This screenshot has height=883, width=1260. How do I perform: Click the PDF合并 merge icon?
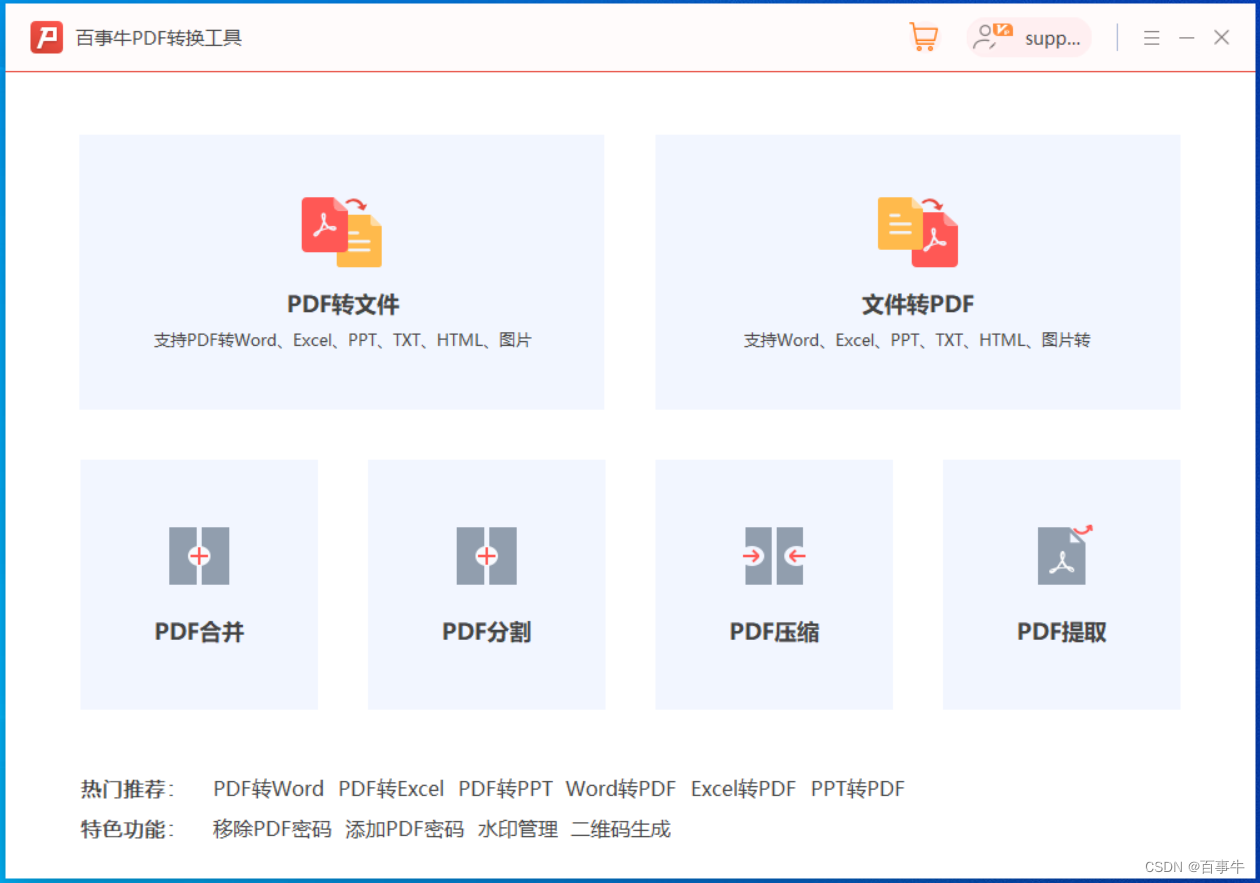click(199, 556)
